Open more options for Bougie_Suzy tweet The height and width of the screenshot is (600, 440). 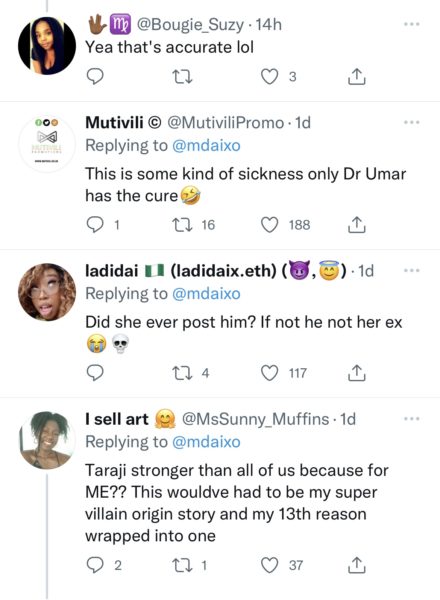(x=412, y=24)
